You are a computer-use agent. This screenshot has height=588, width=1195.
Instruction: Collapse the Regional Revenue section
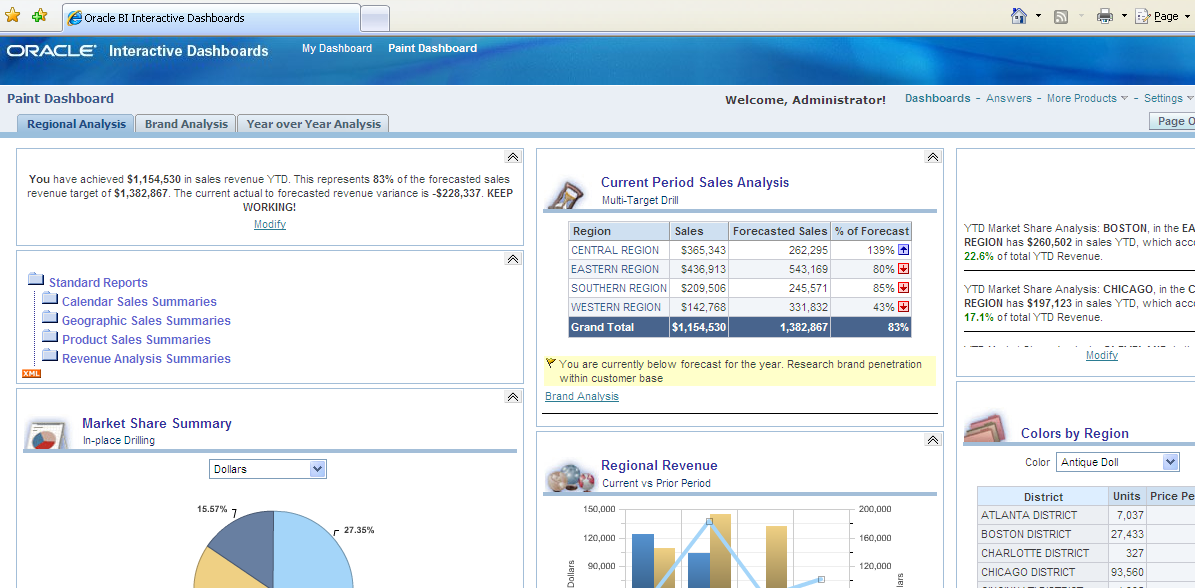coord(933,440)
